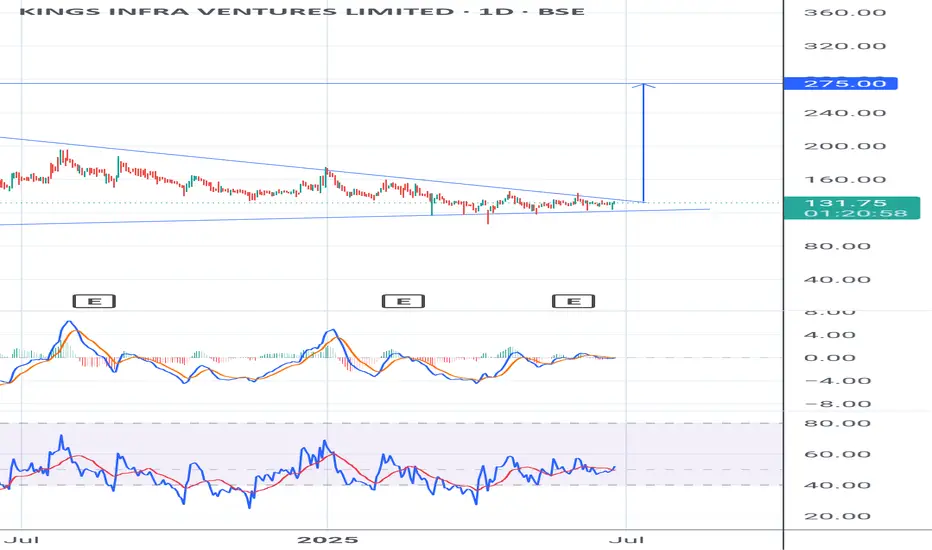The height and width of the screenshot is (550, 932).
Task: Click the 40.00 price axis label in price pane
Action: (837, 279)
